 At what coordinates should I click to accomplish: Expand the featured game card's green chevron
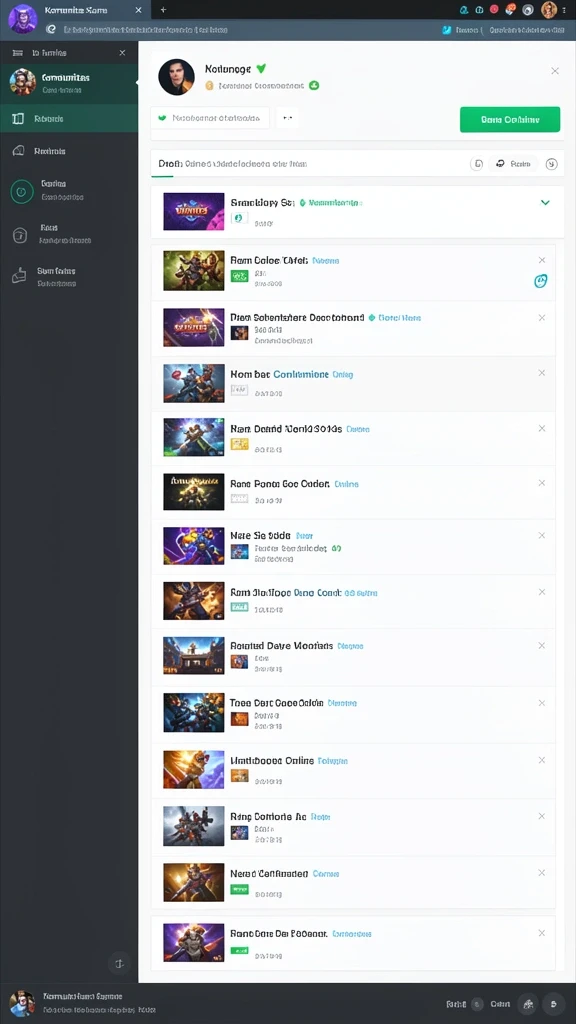[x=545, y=203]
